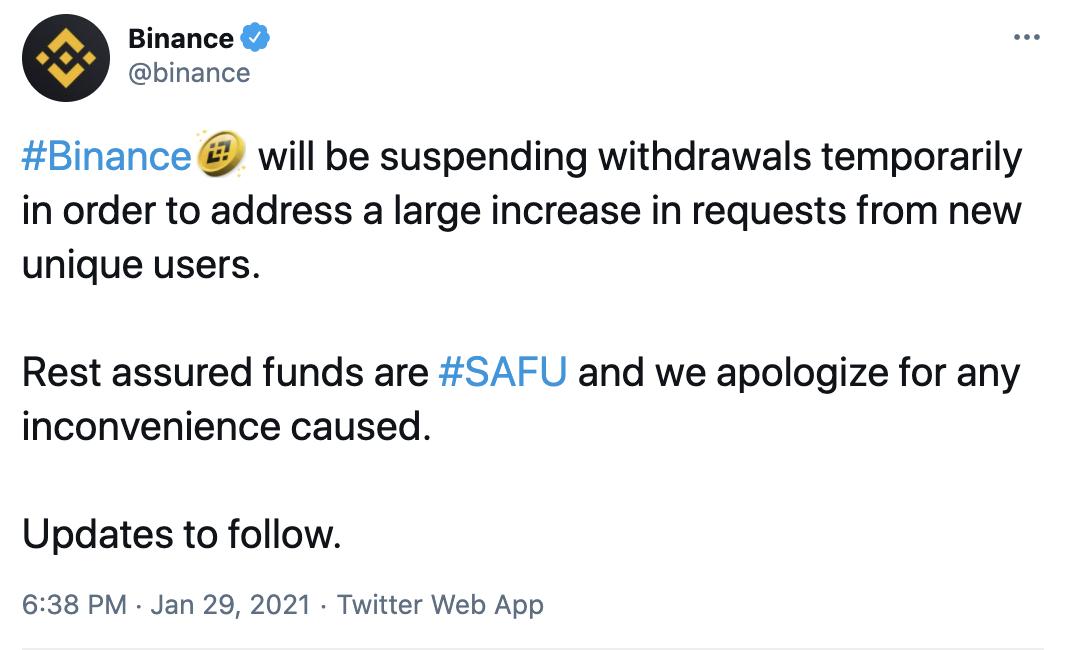Click the blue verified badge
This screenshot has height=650, width=1068.
point(256,39)
